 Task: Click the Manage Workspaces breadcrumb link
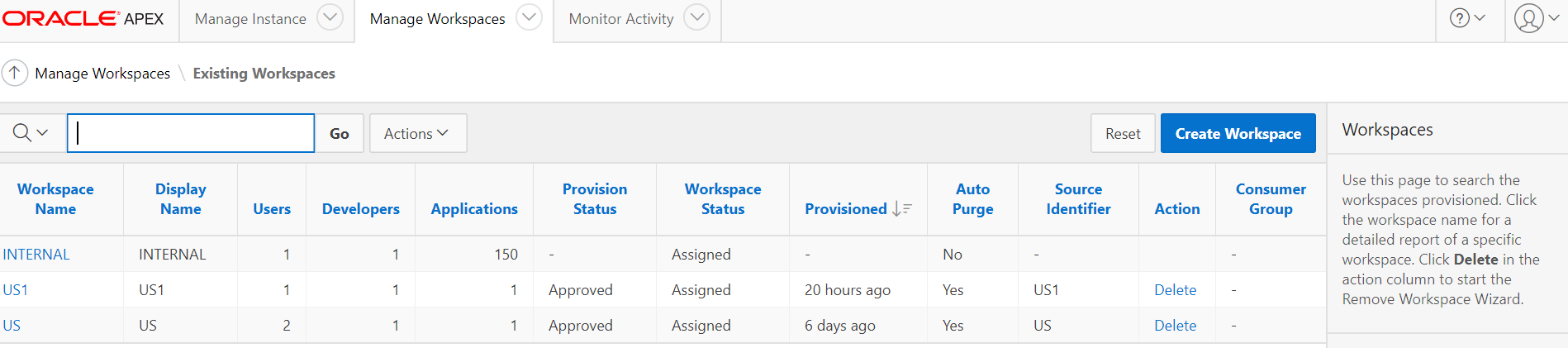[x=102, y=74]
